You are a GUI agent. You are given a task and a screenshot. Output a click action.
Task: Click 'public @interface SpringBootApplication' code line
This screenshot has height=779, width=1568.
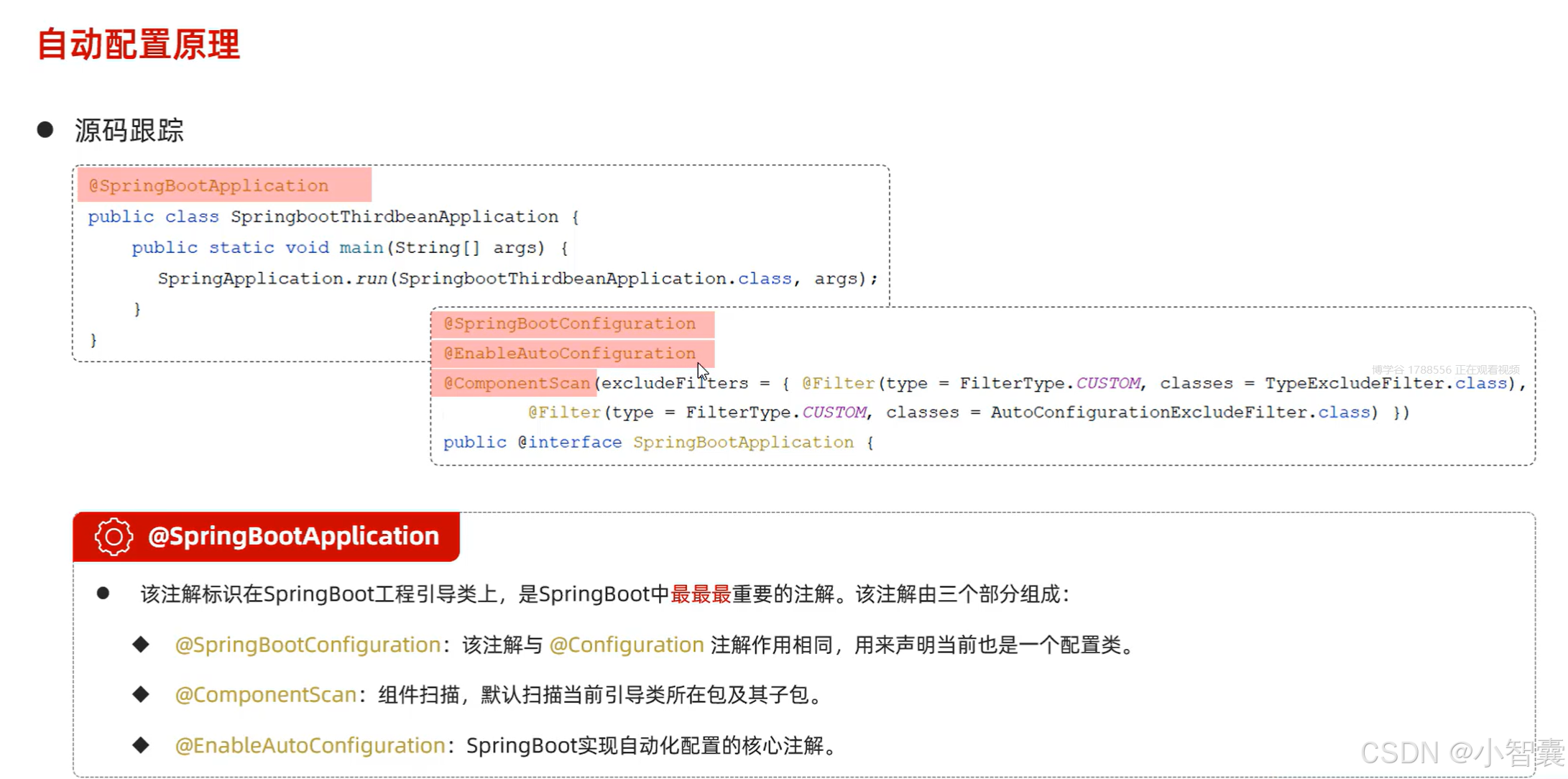658,443
